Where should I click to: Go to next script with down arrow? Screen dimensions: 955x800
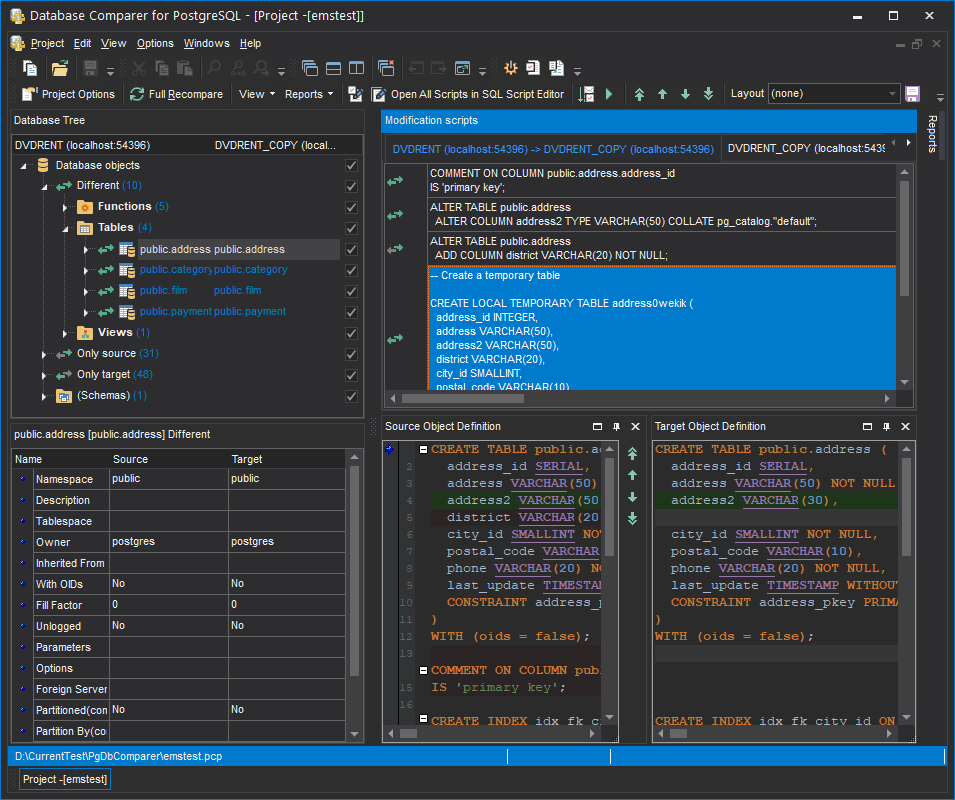pos(685,94)
